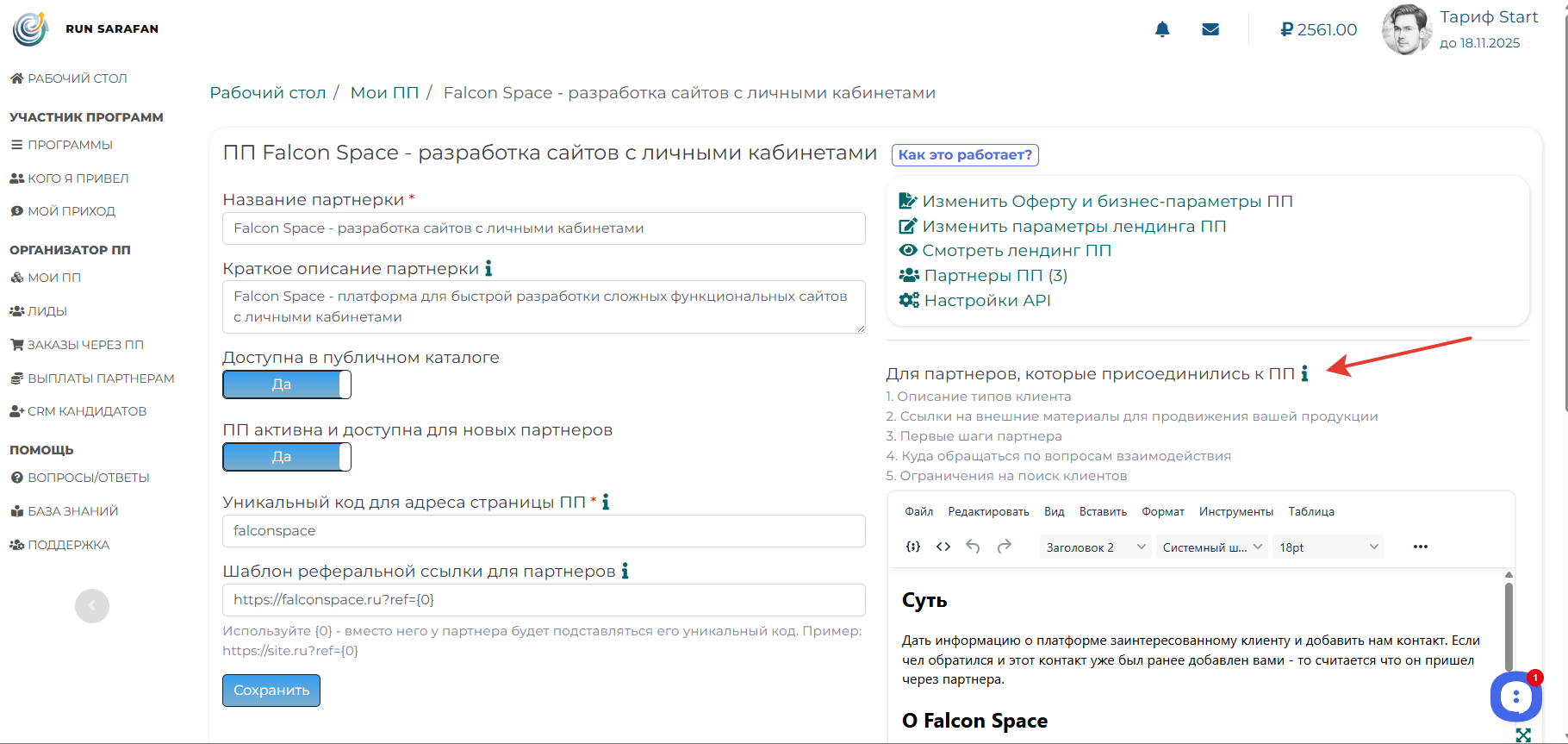This screenshot has height=744, width=1568.
Task: Open the notifications bell icon
Action: (1162, 29)
